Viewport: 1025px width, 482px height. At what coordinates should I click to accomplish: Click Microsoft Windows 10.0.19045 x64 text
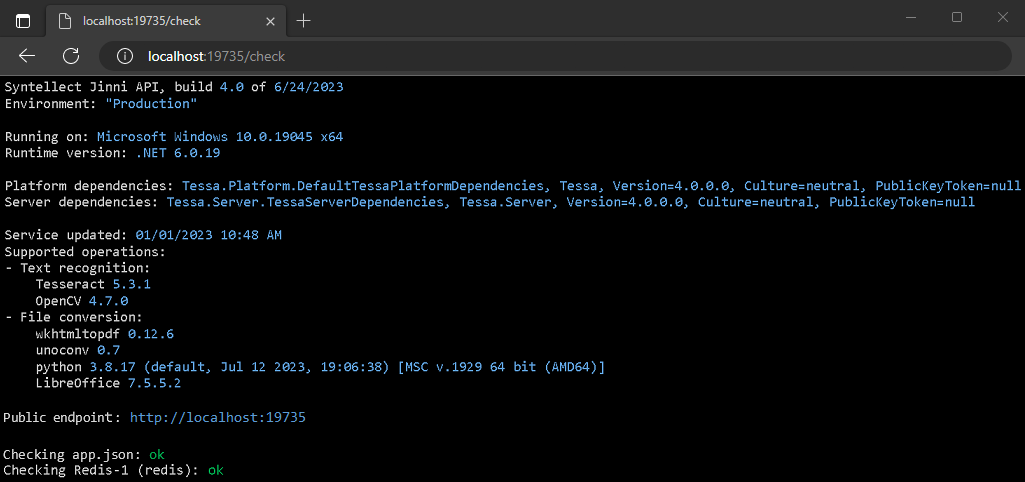tap(220, 136)
